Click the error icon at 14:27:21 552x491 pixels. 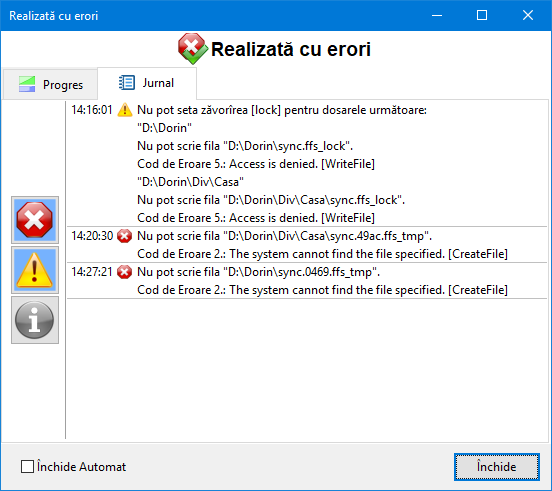125,272
